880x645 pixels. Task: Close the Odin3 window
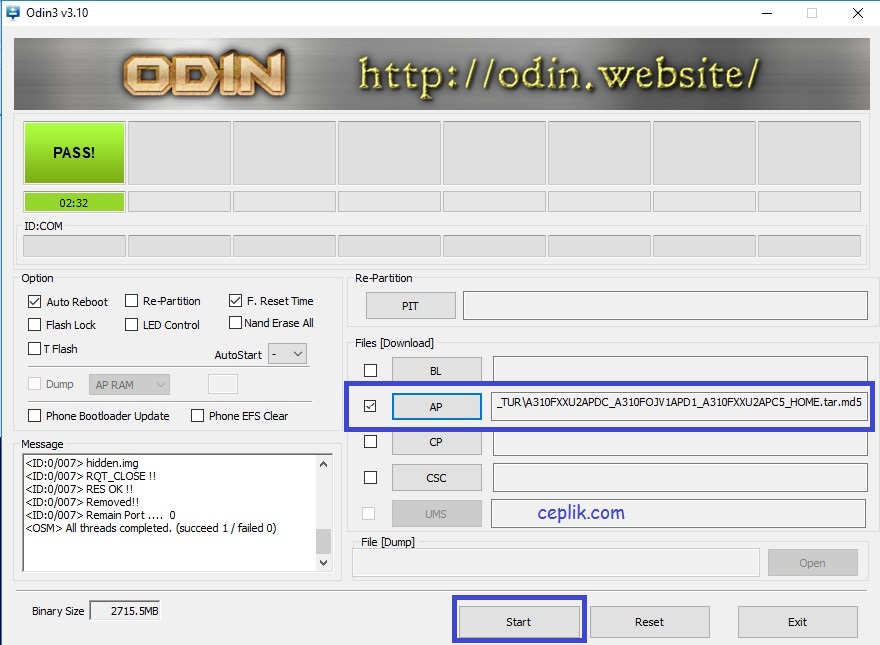tap(858, 13)
